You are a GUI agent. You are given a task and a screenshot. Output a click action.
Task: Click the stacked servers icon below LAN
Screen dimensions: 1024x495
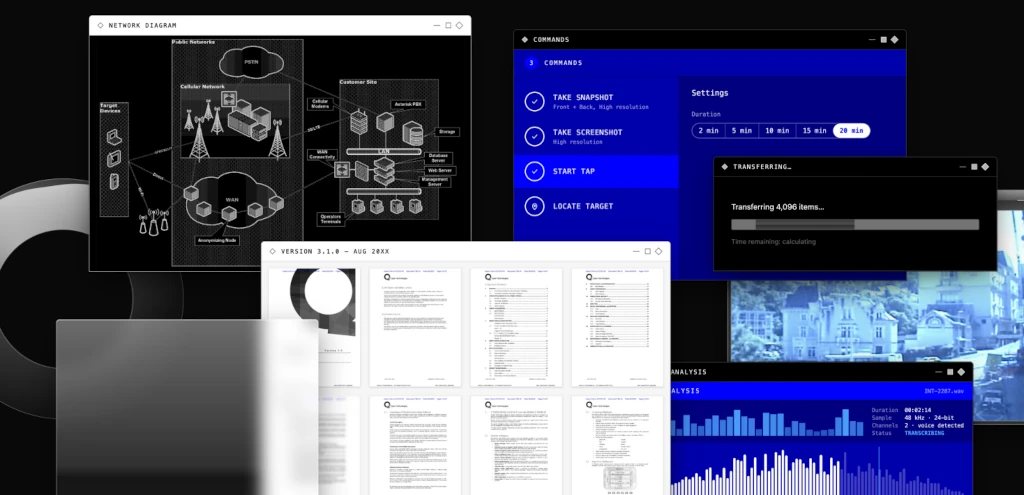pyautogui.click(x=385, y=172)
